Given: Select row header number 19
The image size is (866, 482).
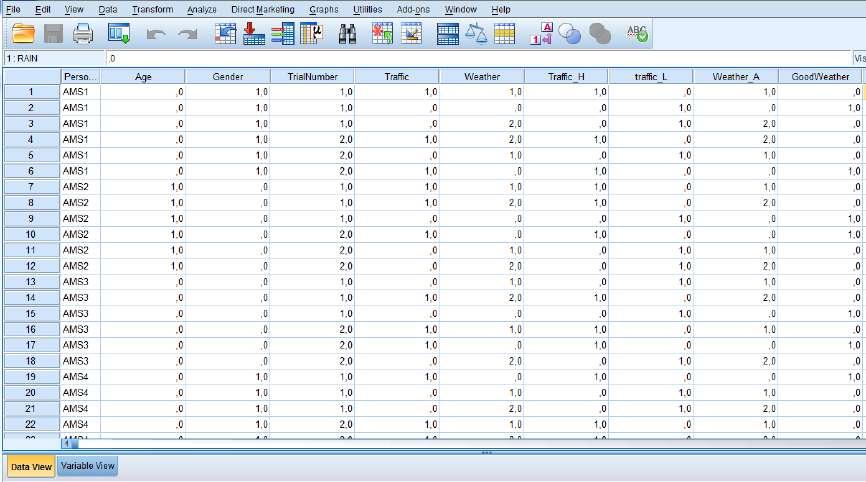Looking at the screenshot, I should (31, 377).
